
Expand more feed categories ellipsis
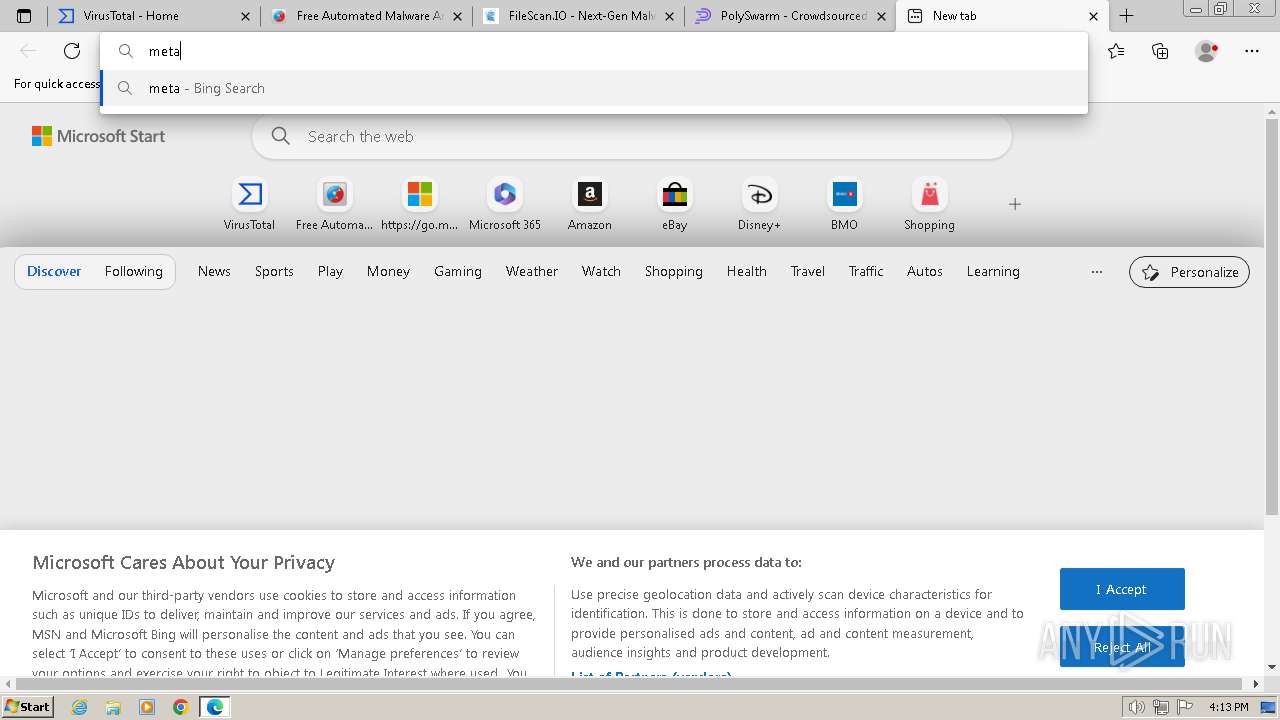1097,271
